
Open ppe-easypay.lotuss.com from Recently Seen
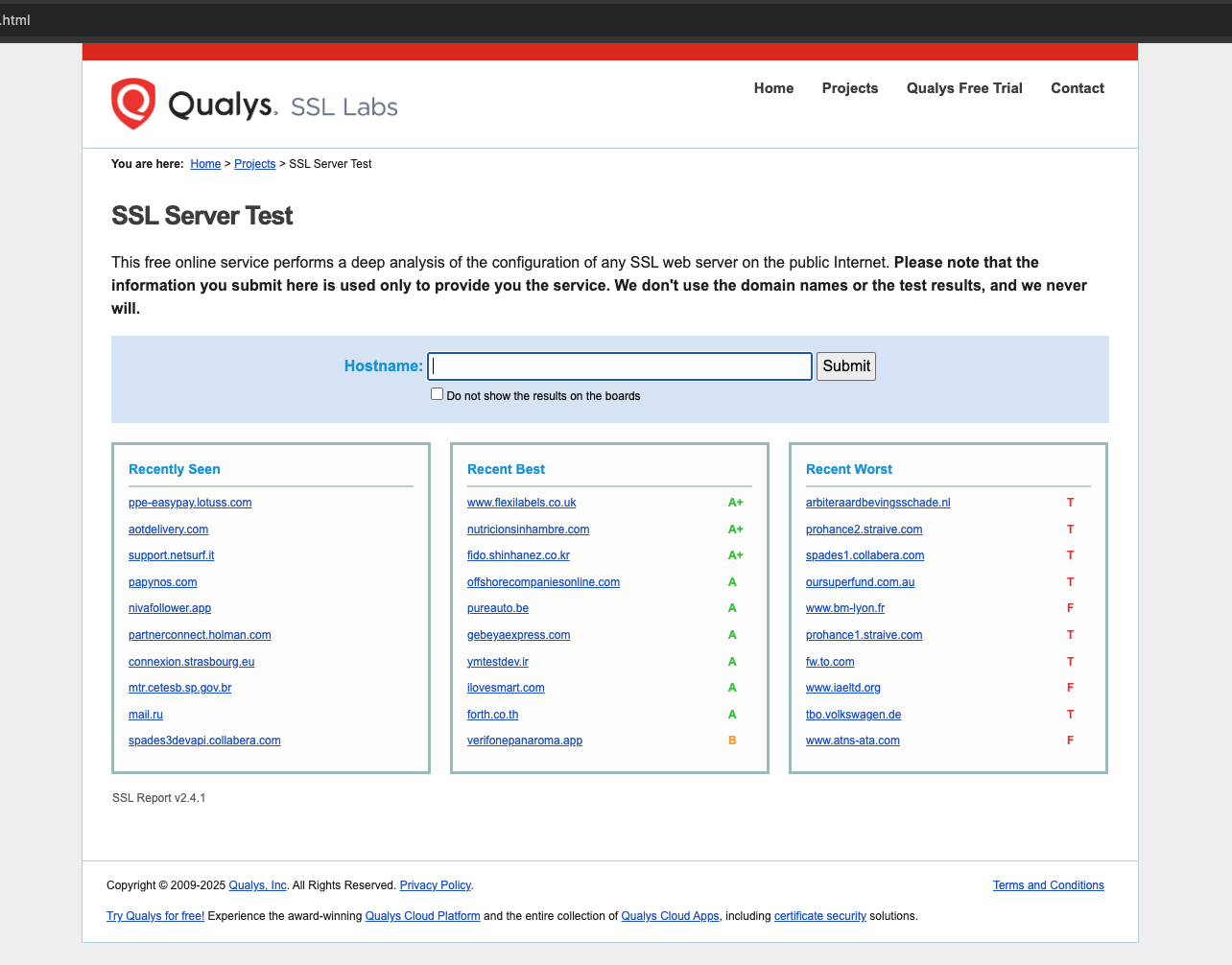click(x=190, y=503)
